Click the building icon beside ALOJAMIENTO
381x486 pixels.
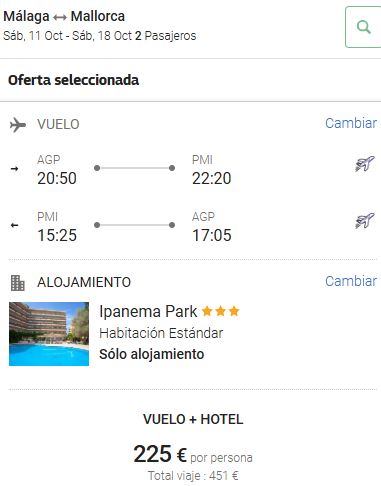pyautogui.click(x=17, y=283)
